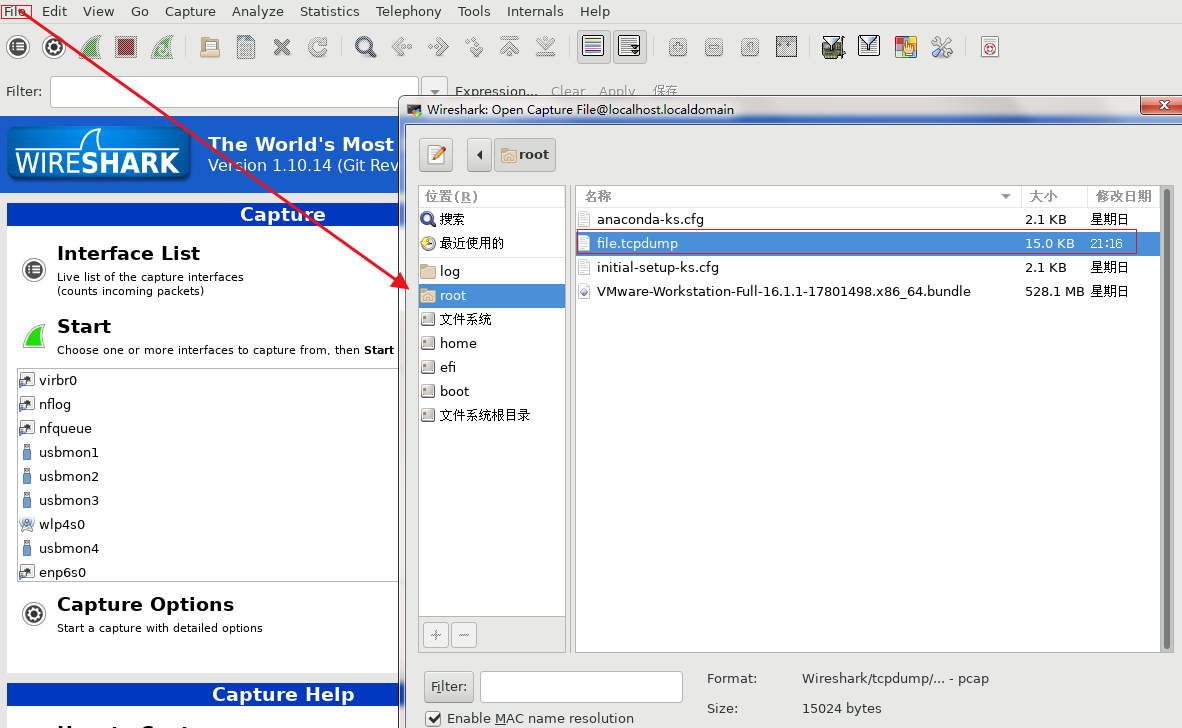
Task: Toggle packet list colorize icon
Action: tap(593, 47)
